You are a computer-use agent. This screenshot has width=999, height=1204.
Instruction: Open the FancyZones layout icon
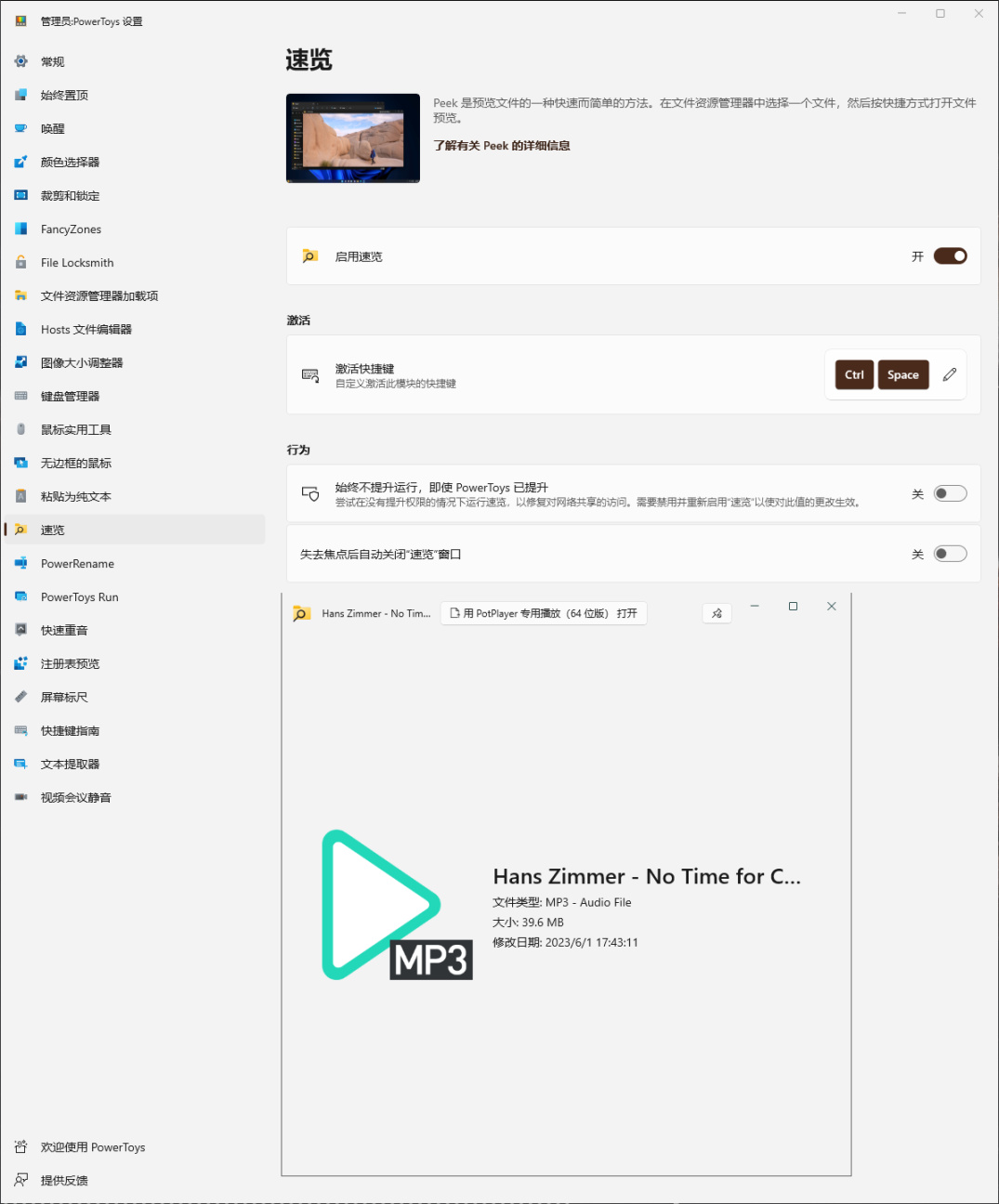20,229
